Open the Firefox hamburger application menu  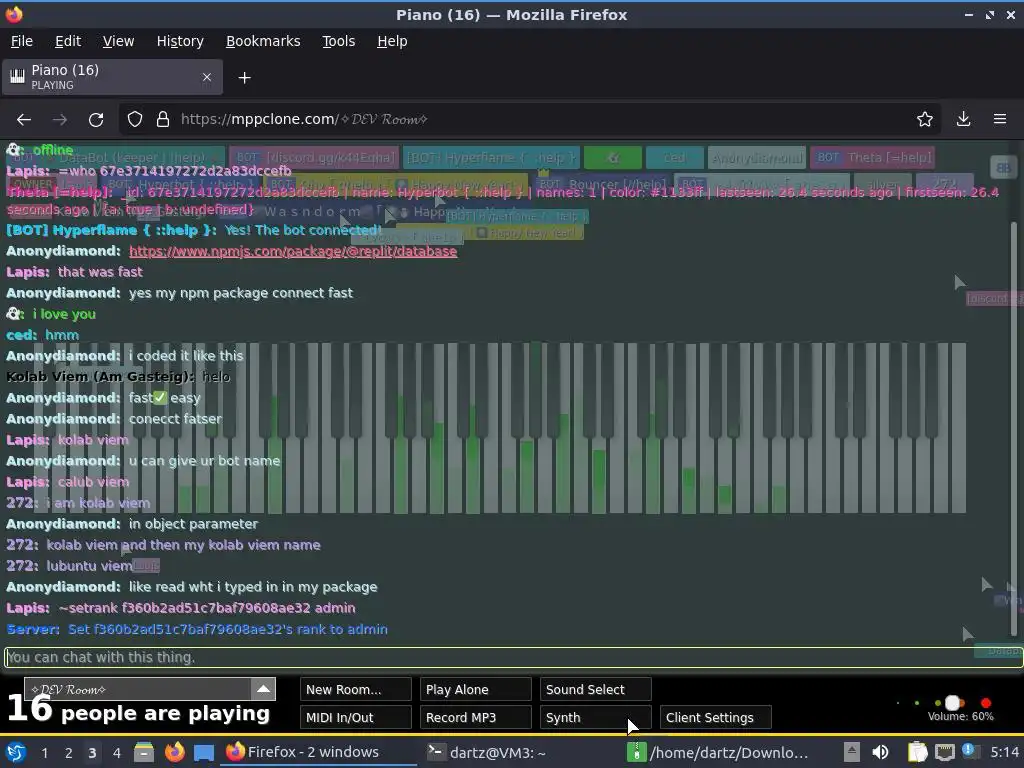[x=1000, y=120]
